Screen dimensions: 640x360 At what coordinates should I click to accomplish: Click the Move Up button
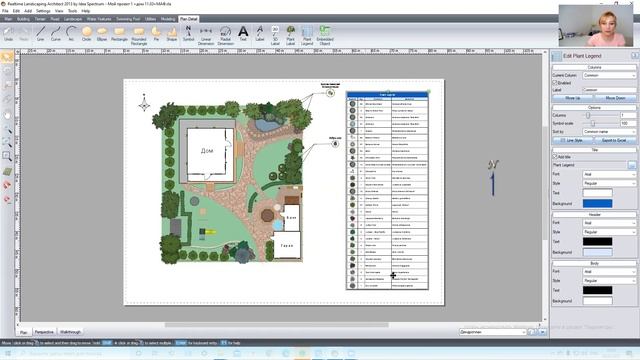[572, 98]
